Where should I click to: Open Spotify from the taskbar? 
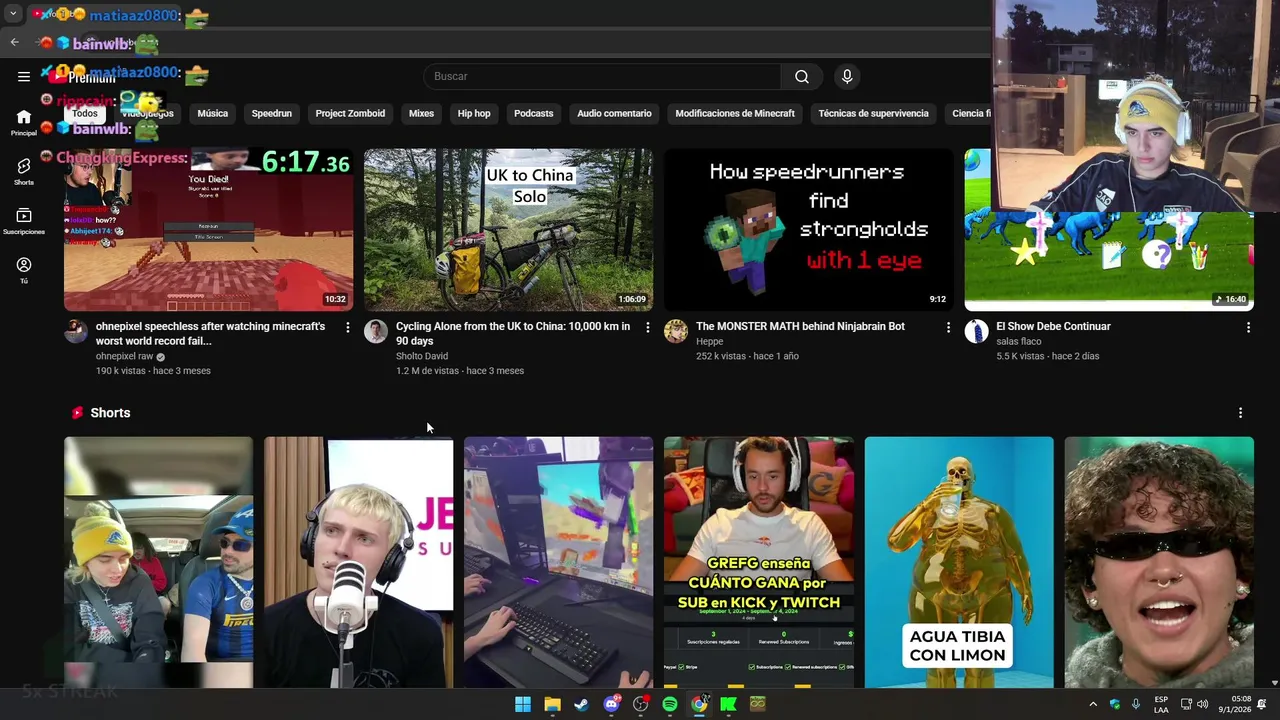point(670,704)
